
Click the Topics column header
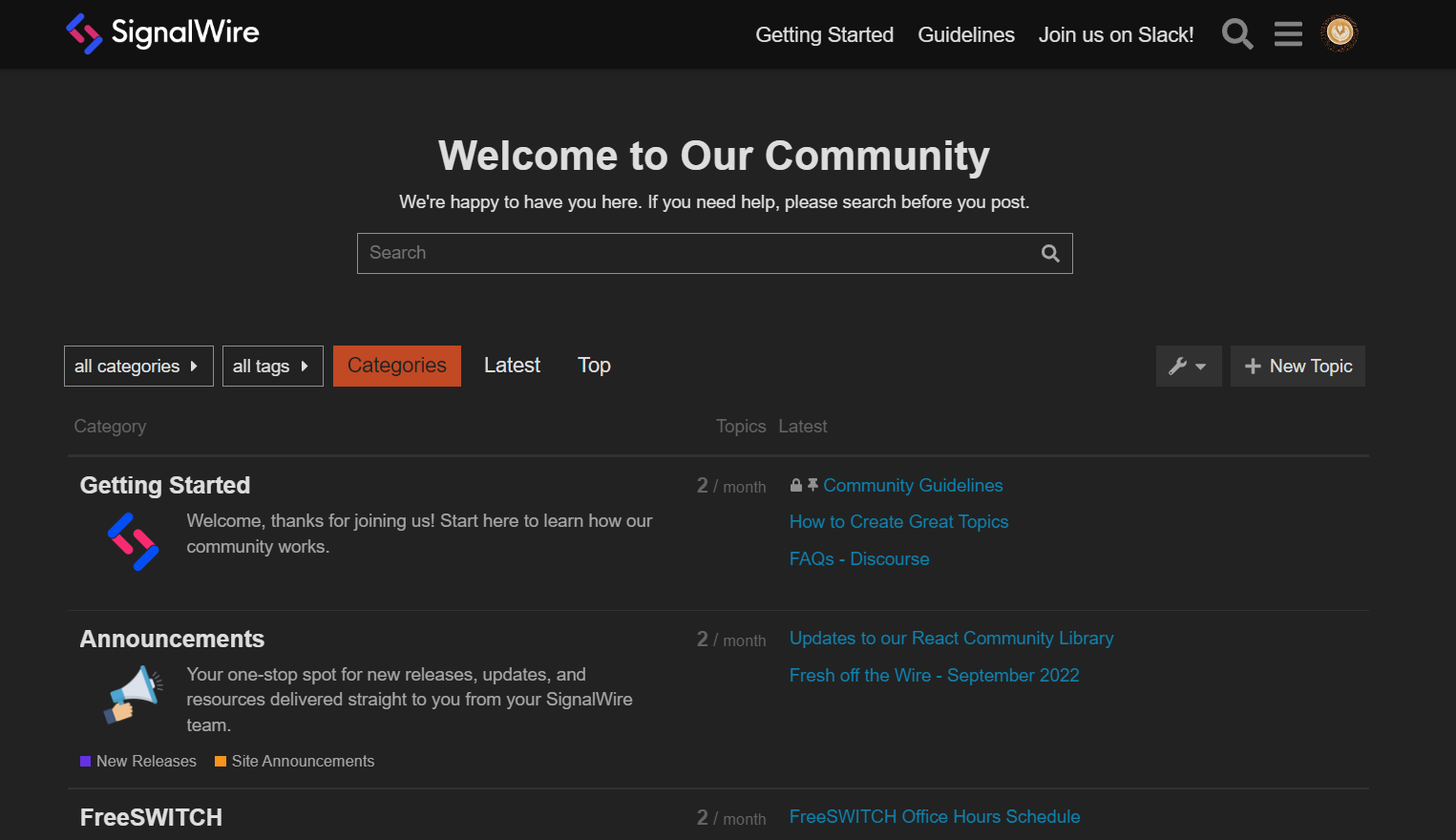[741, 427]
